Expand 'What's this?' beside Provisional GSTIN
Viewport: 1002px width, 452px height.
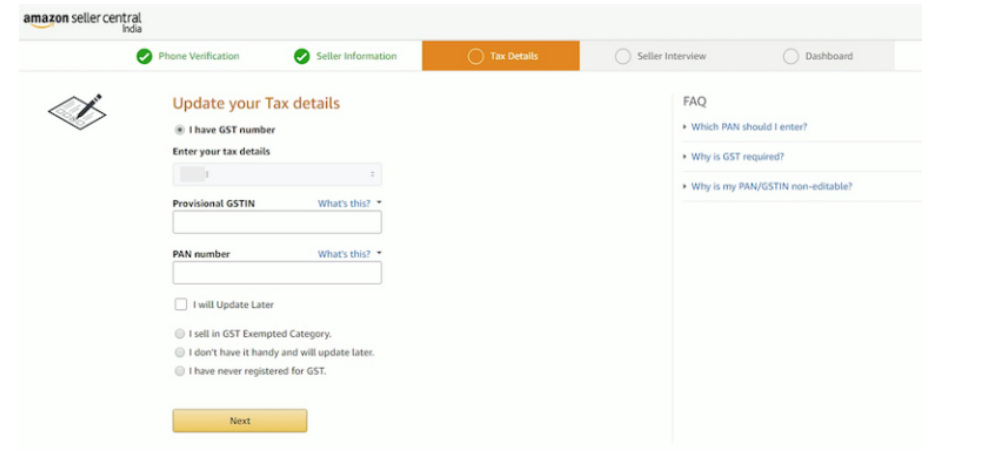click(x=350, y=203)
